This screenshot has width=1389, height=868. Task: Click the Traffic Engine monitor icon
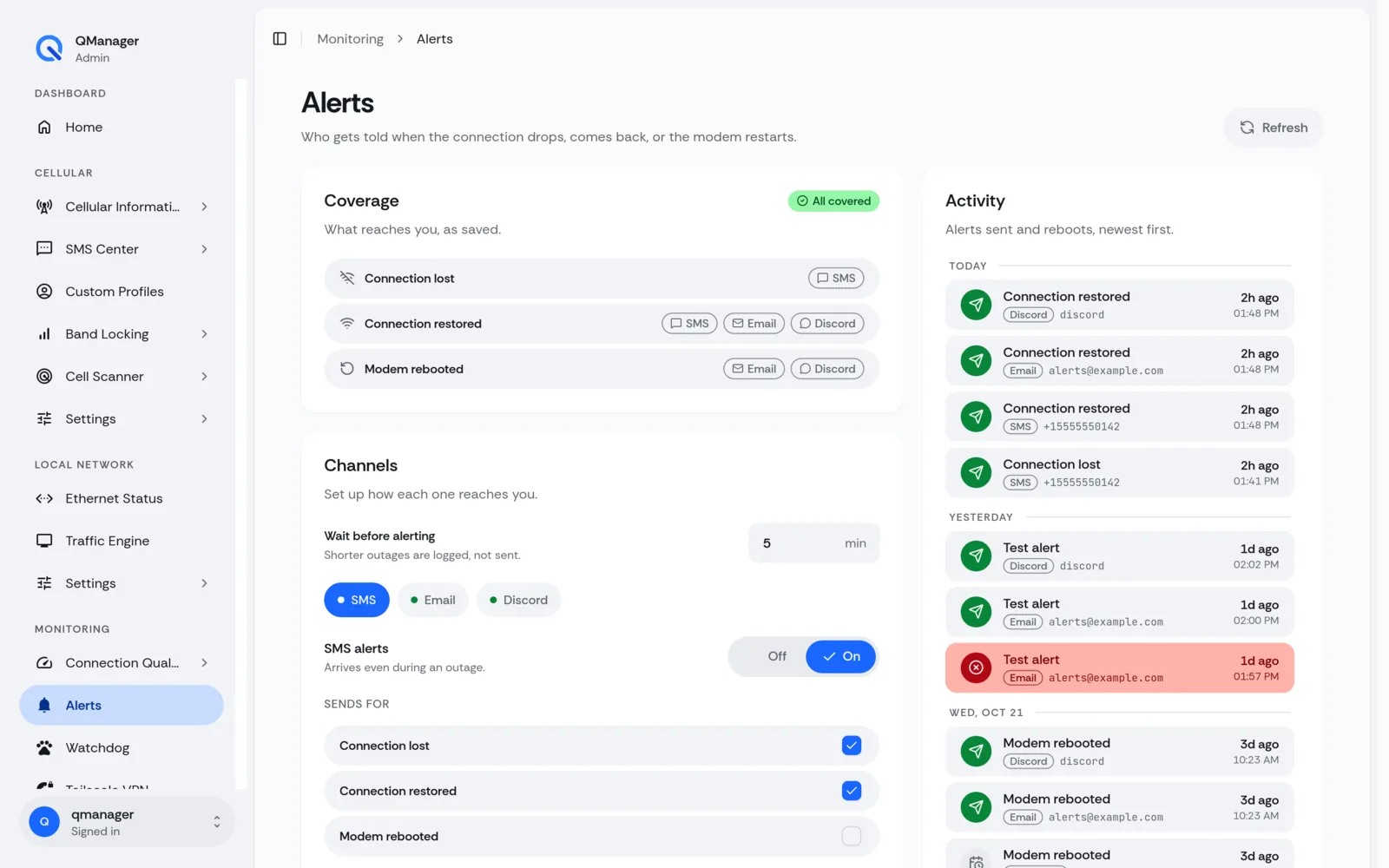[x=44, y=541]
